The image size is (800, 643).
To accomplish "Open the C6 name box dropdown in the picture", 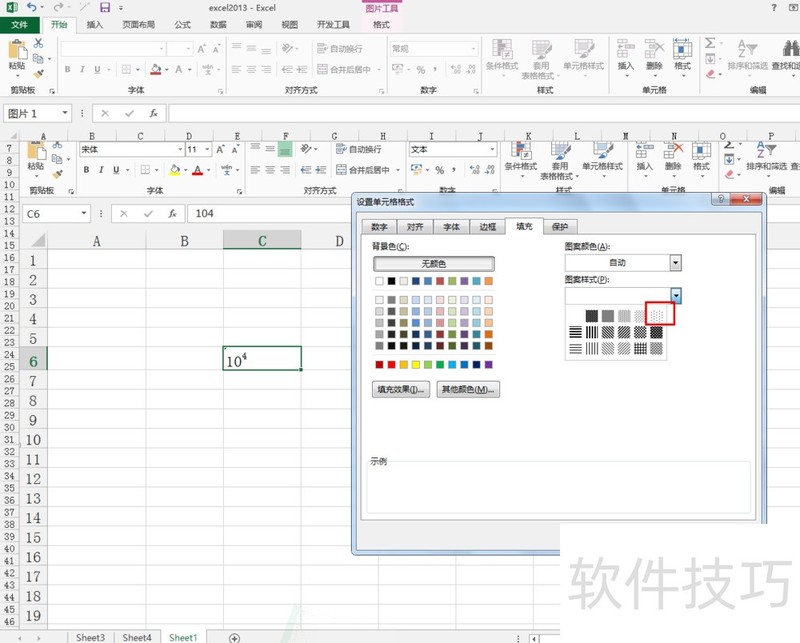I will point(84,213).
